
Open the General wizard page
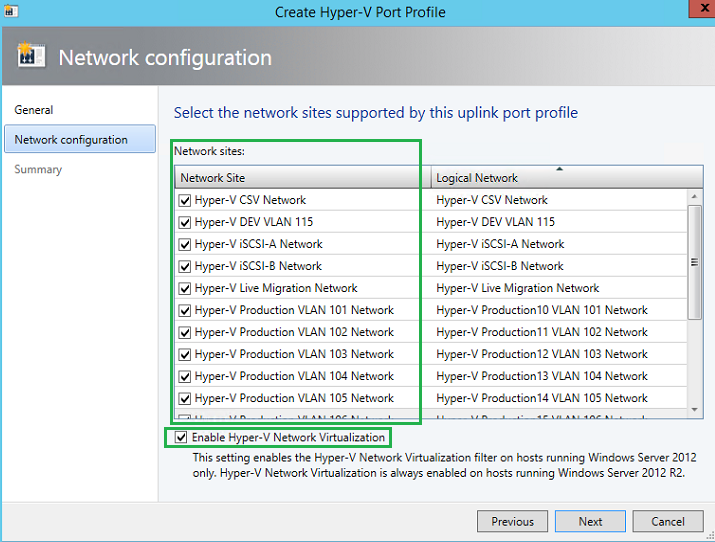[34, 110]
